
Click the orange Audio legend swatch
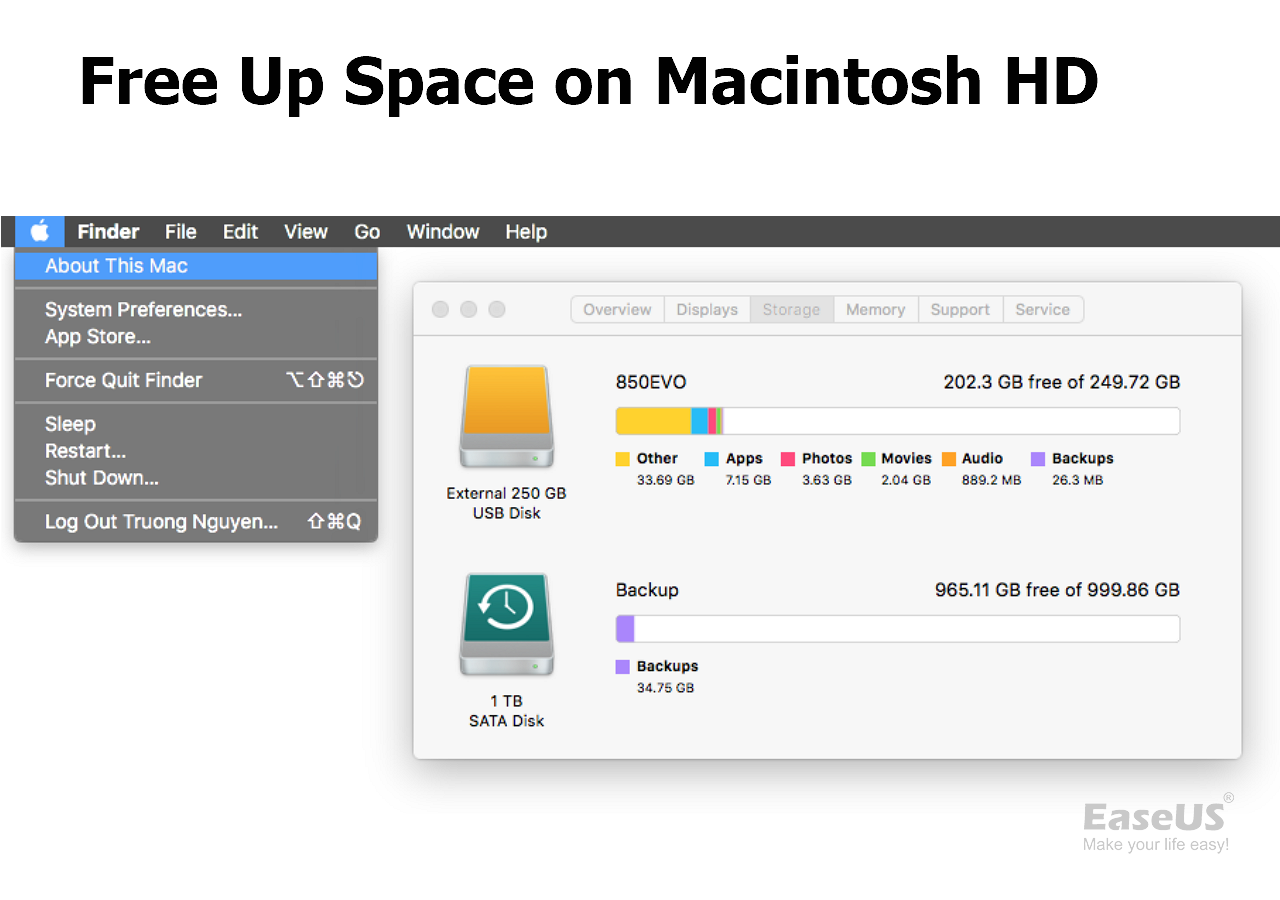click(x=949, y=459)
